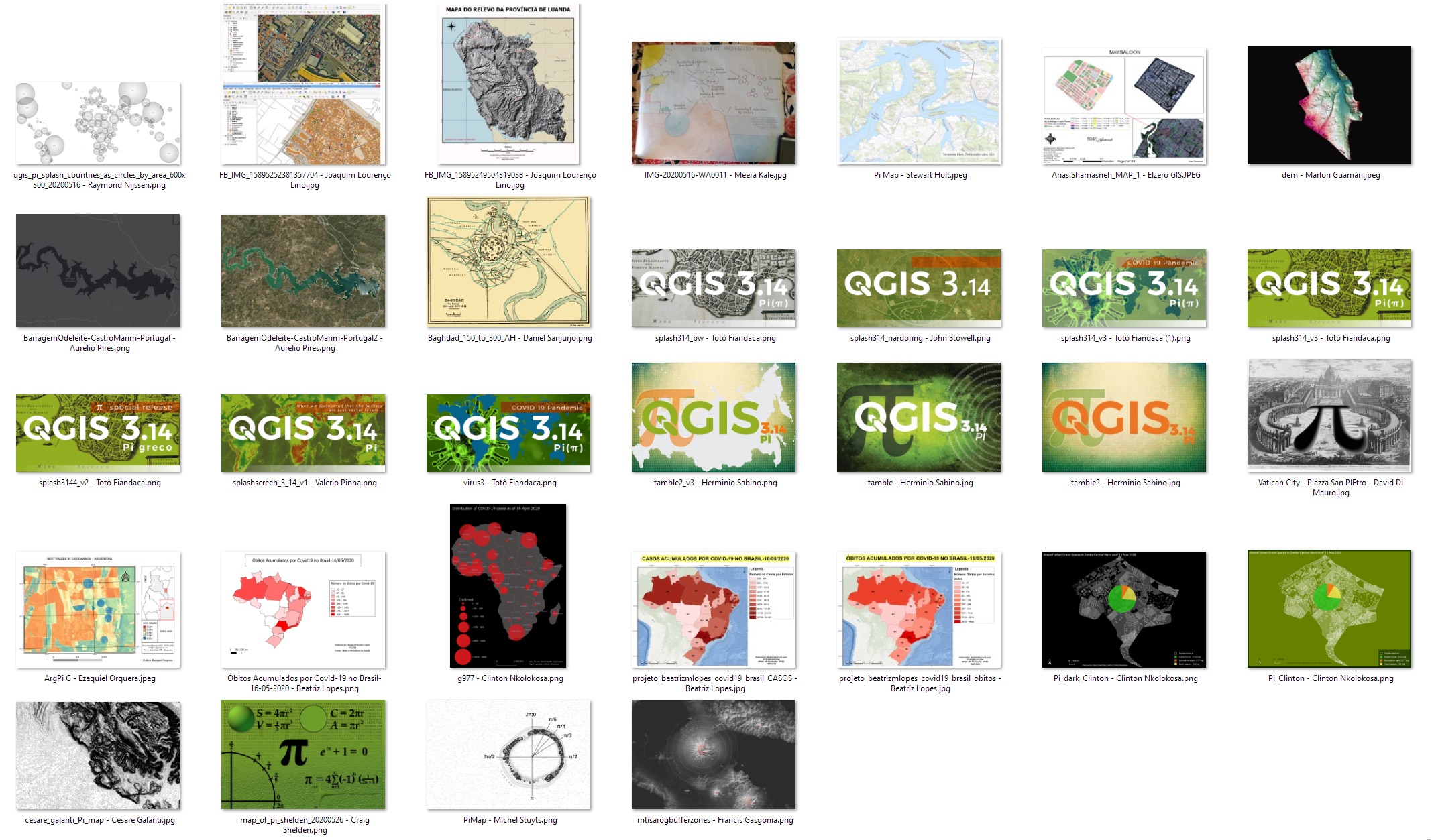Click filename 'Pi Map - Stewart Holt.jpeg'

tap(920, 175)
